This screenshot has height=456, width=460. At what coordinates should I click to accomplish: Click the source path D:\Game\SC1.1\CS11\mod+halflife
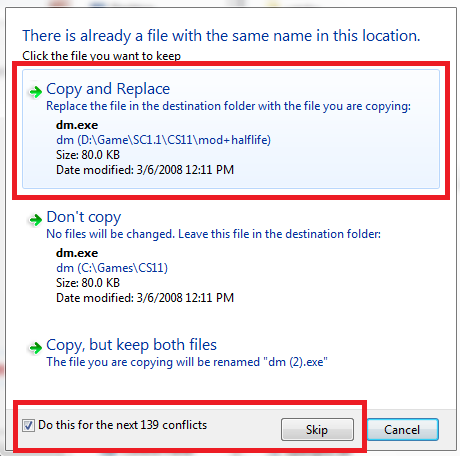(x=163, y=140)
